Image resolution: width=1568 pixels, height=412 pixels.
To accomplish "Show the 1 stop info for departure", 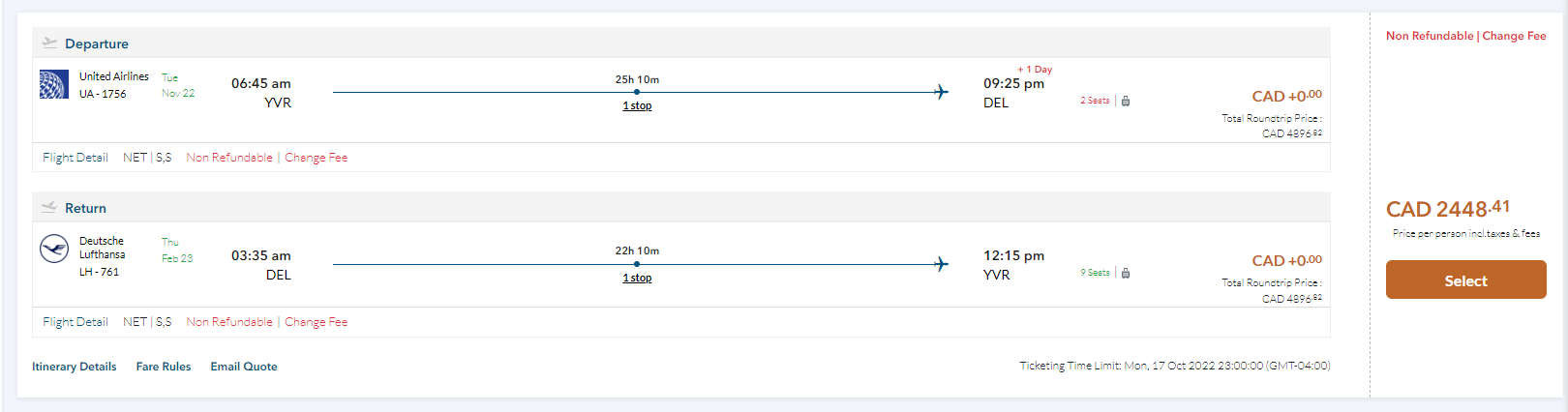I will (x=637, y=105).
